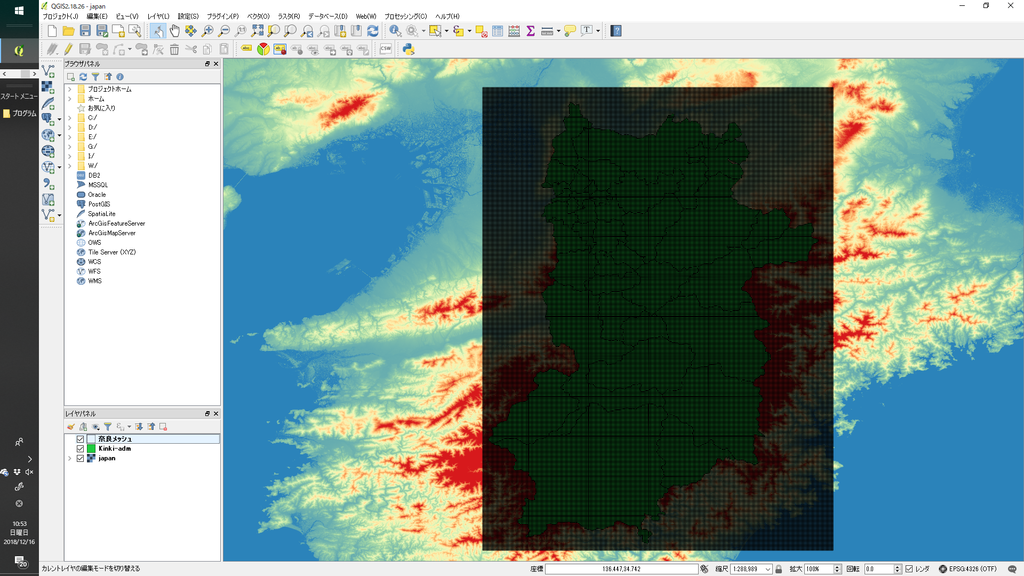The width and height of the screenshot is (1024, 576).
Task: Toggle the render (レンダ) checkbox in status bar
Action: 909,569
